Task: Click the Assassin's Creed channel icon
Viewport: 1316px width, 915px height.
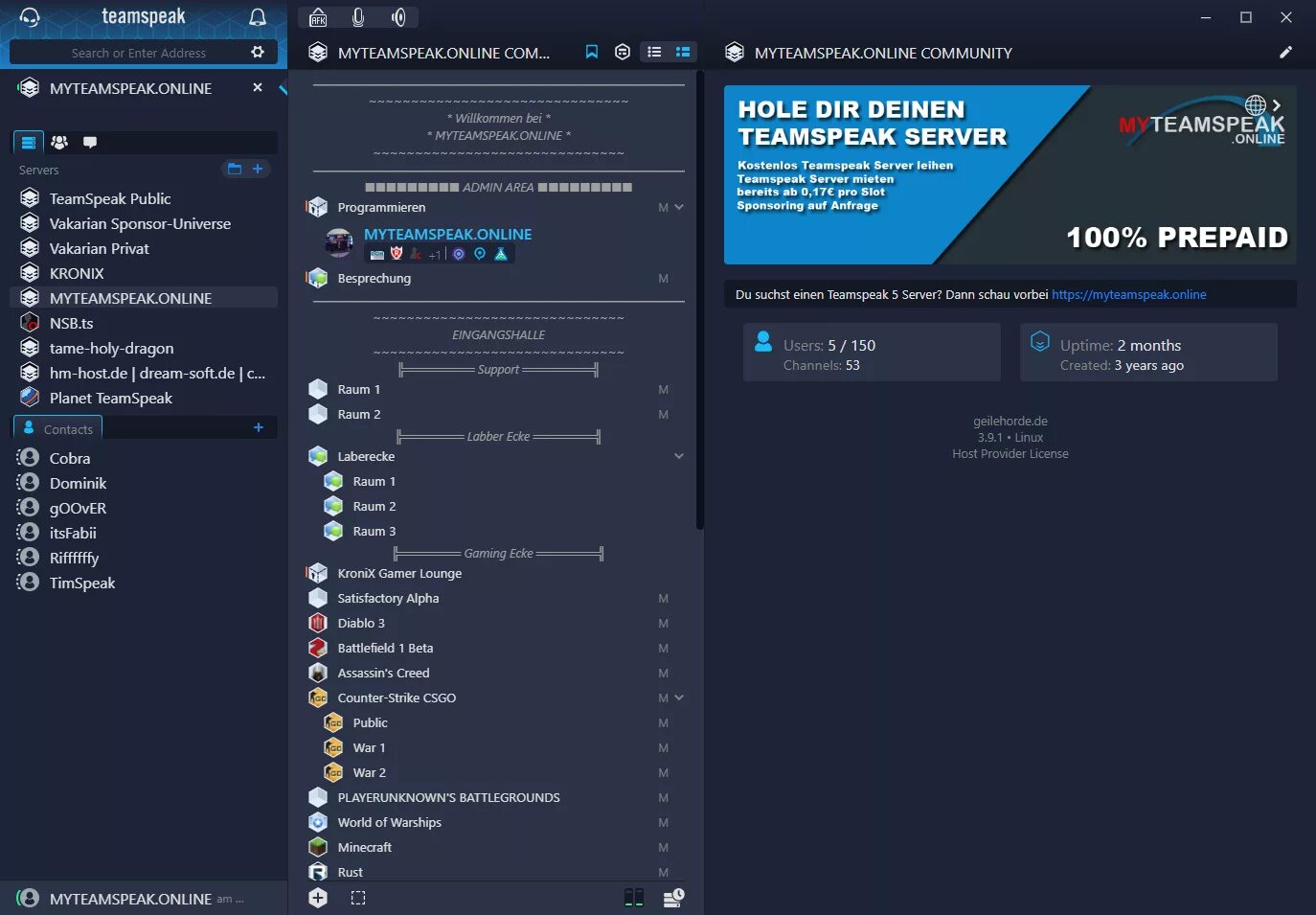Action: tap(318, 673)
